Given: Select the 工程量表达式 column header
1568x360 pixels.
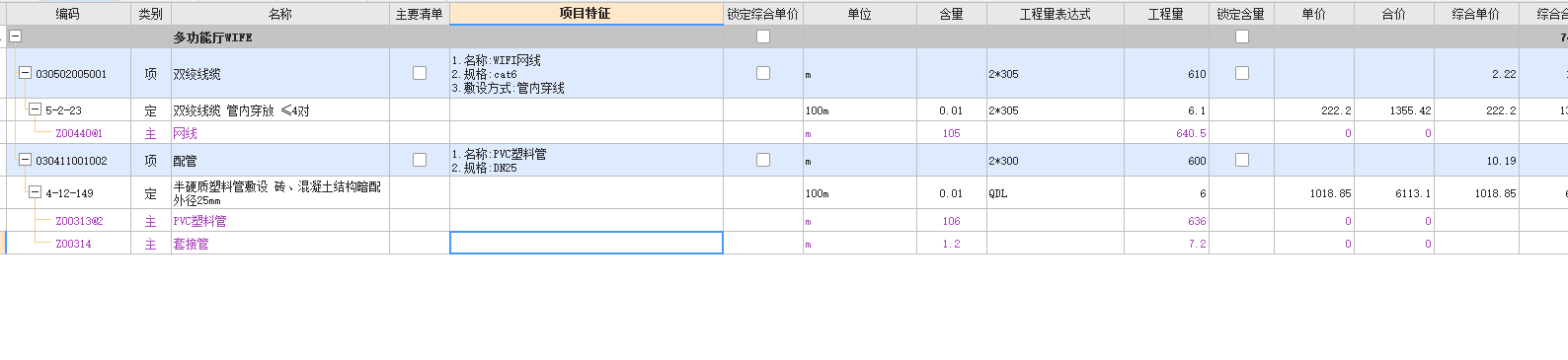Looking at the screenshot, I should [1055, 14].
